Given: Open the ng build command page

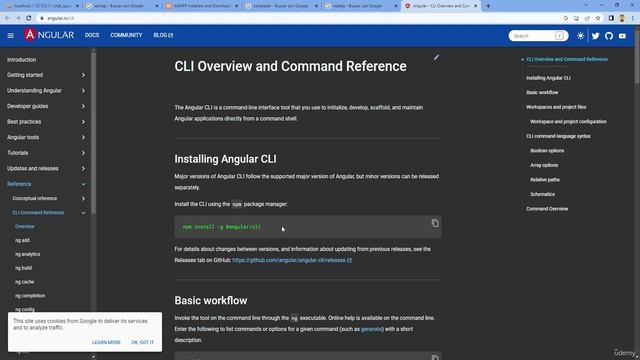Looking at the screenshot, I should pos(23,268).
